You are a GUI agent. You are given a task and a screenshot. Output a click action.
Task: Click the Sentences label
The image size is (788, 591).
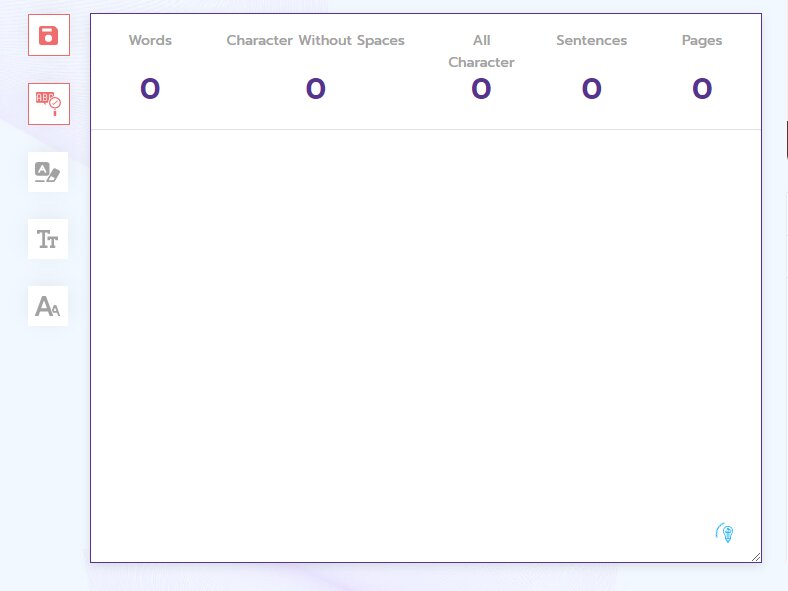click(591, 41)
